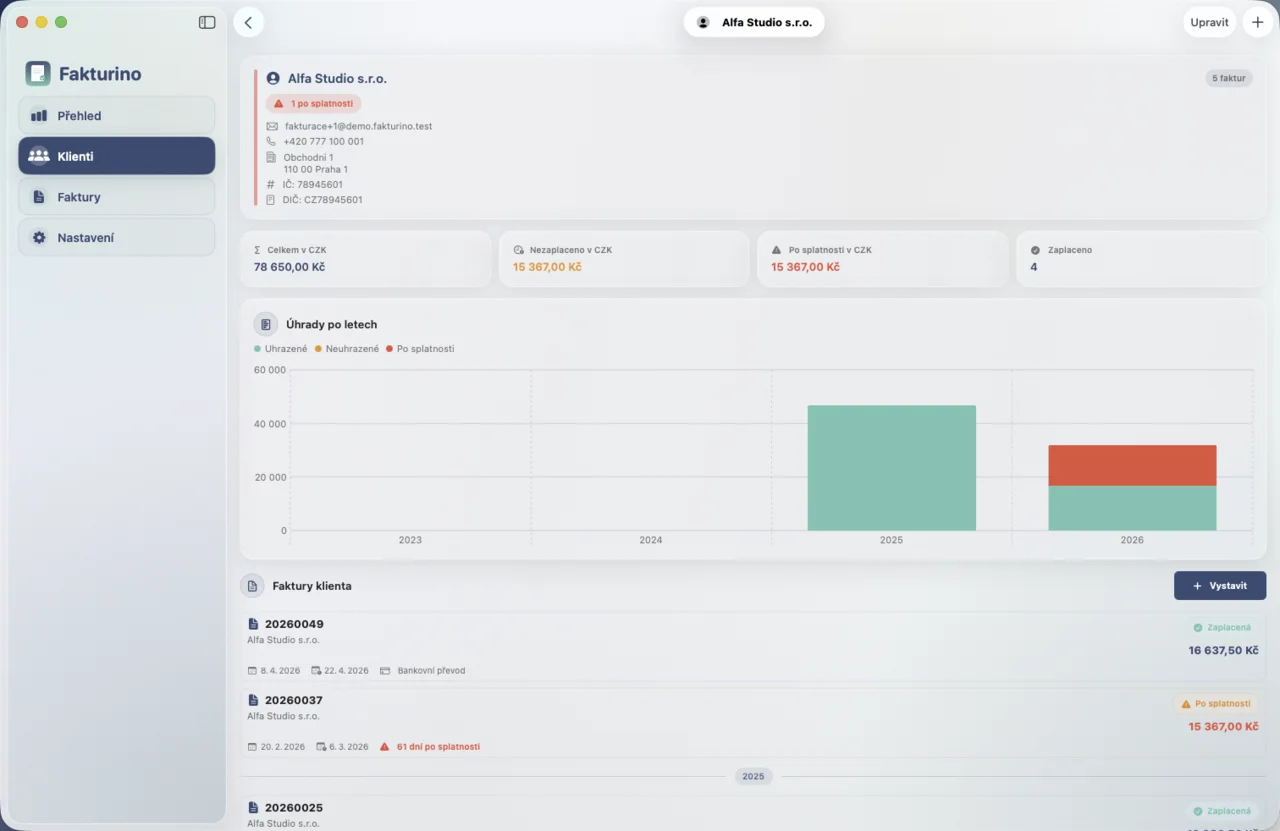Click the 1 po splatnosti badge
The height and width of the screenshot is (831, 1280).
point(314,103)
